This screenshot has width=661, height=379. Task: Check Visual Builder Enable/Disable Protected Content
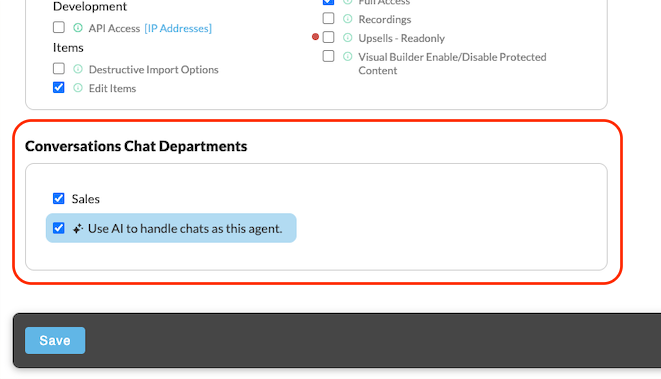click(x=328, y=56)
